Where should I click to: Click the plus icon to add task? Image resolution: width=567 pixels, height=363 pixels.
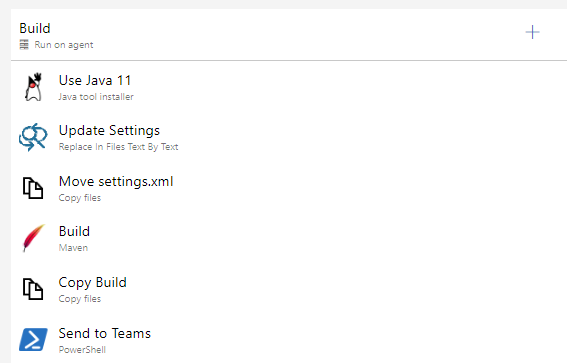[x=532, y=33]
